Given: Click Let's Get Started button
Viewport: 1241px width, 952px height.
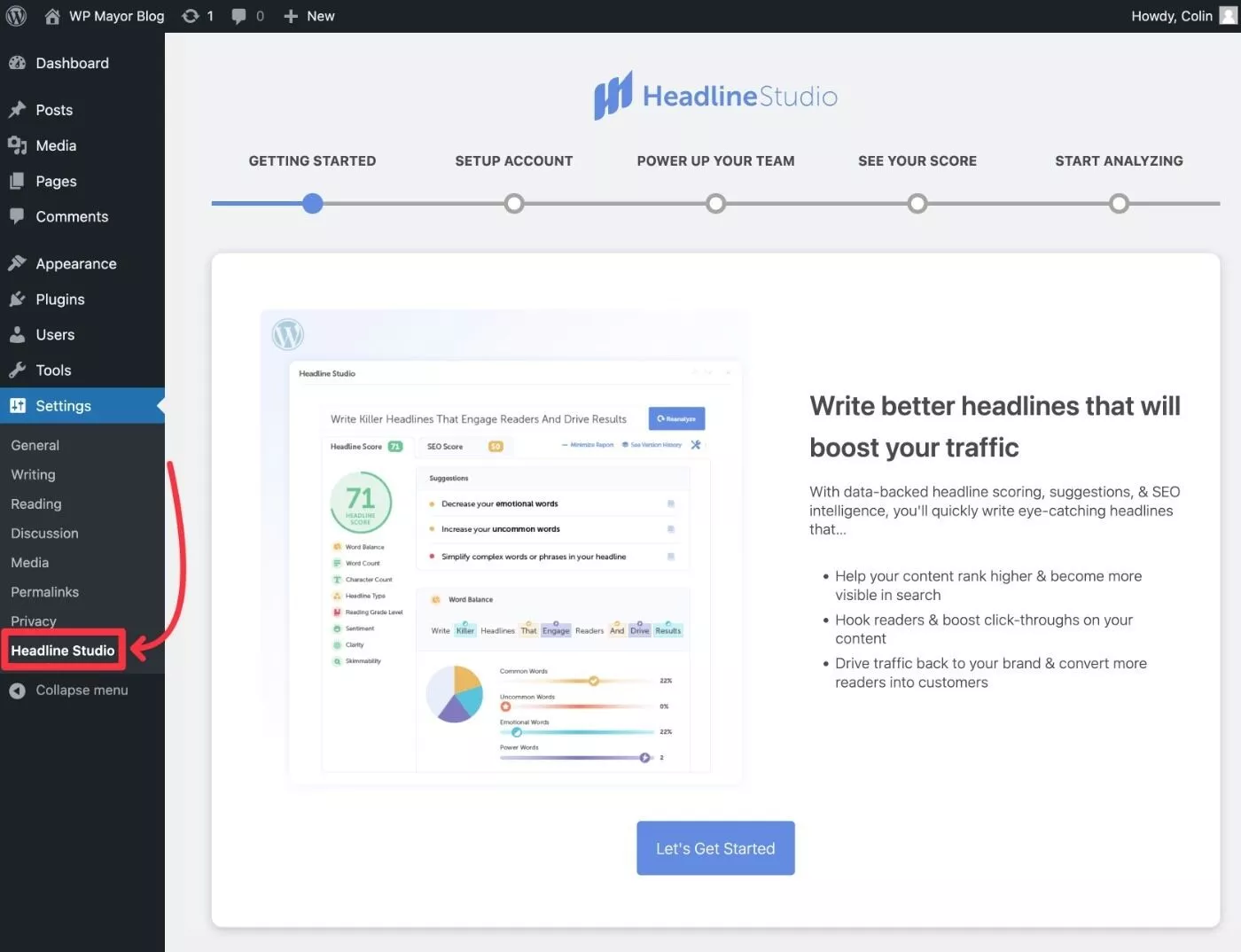Looking at the screenshot, I should 715,848.
